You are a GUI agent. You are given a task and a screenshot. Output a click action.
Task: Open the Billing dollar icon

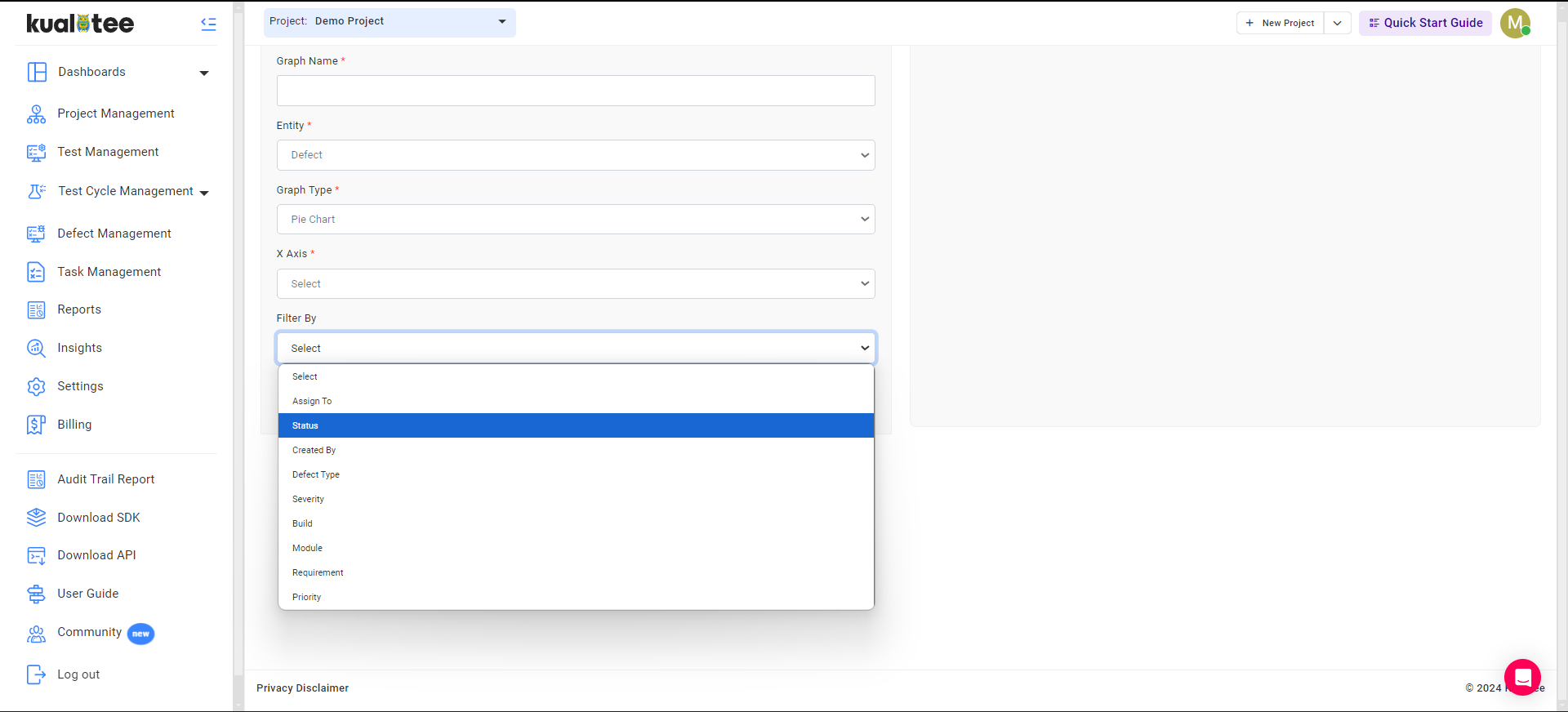point(37,425)
